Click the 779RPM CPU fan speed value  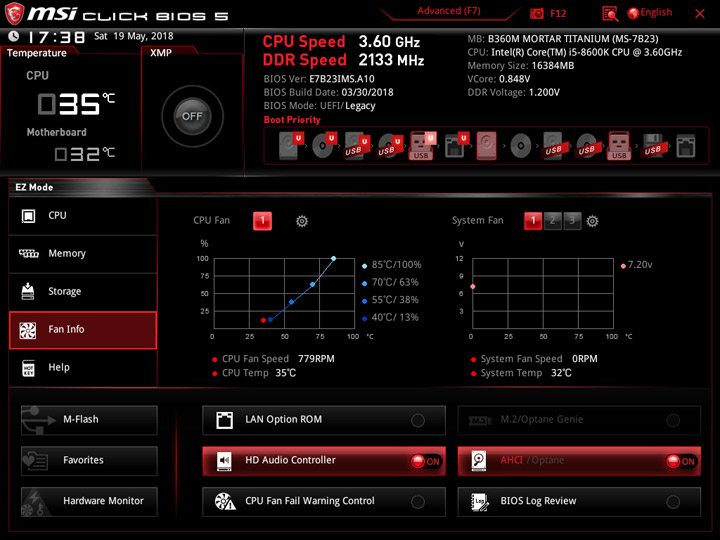coord(316,359)
